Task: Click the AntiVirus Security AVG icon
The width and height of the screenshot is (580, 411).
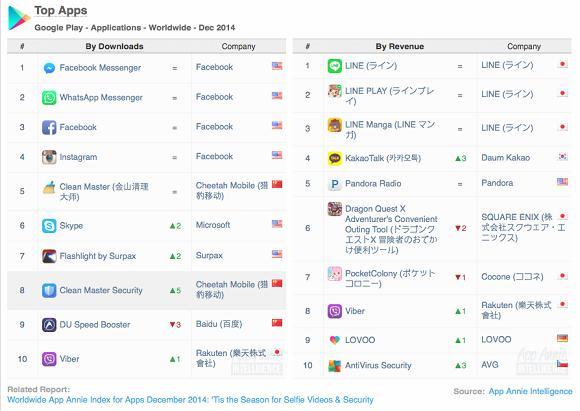Action: pos(334,365)
